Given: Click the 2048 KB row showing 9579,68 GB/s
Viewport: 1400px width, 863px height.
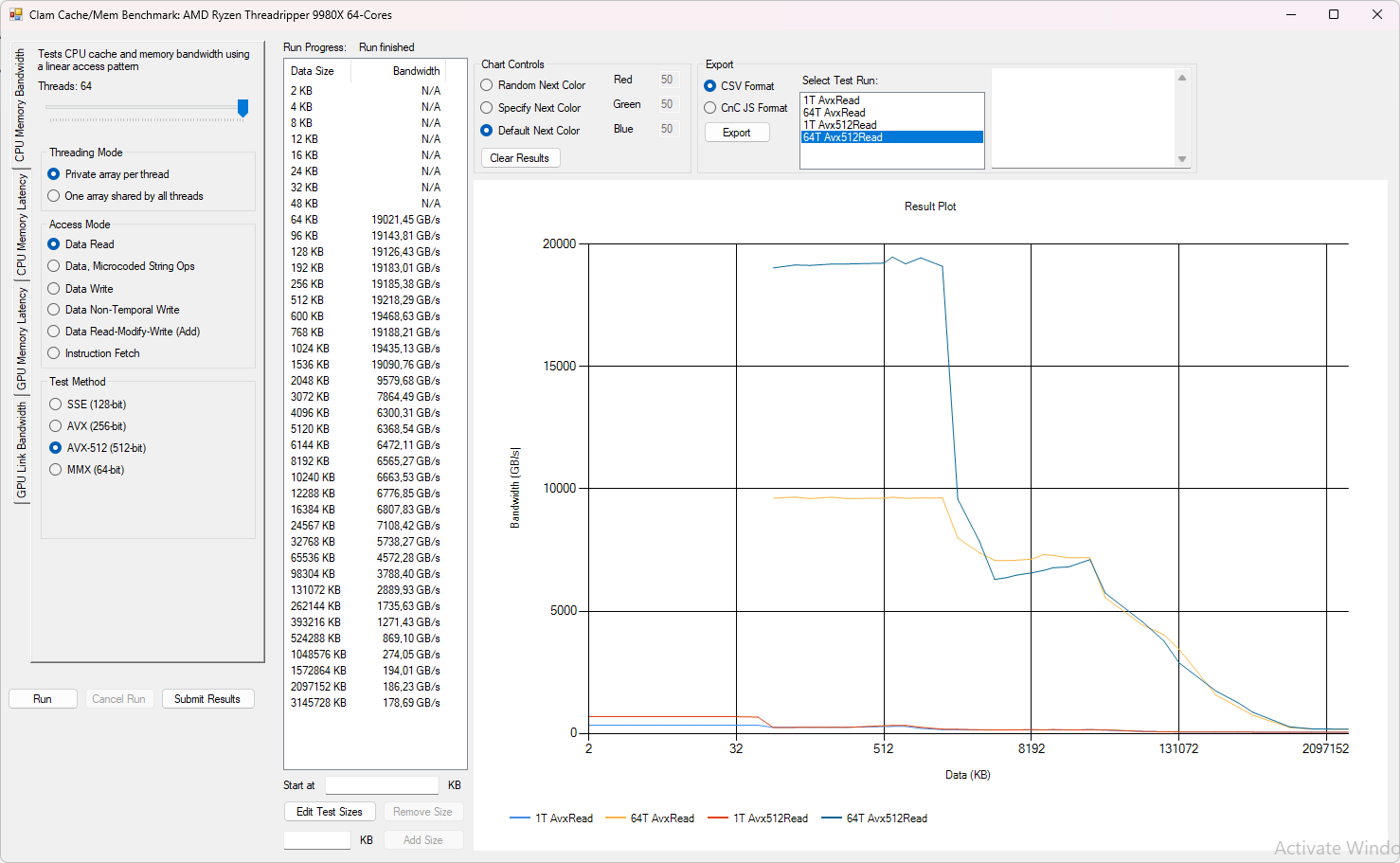Looking at the screenshot, I should (366, 381).
